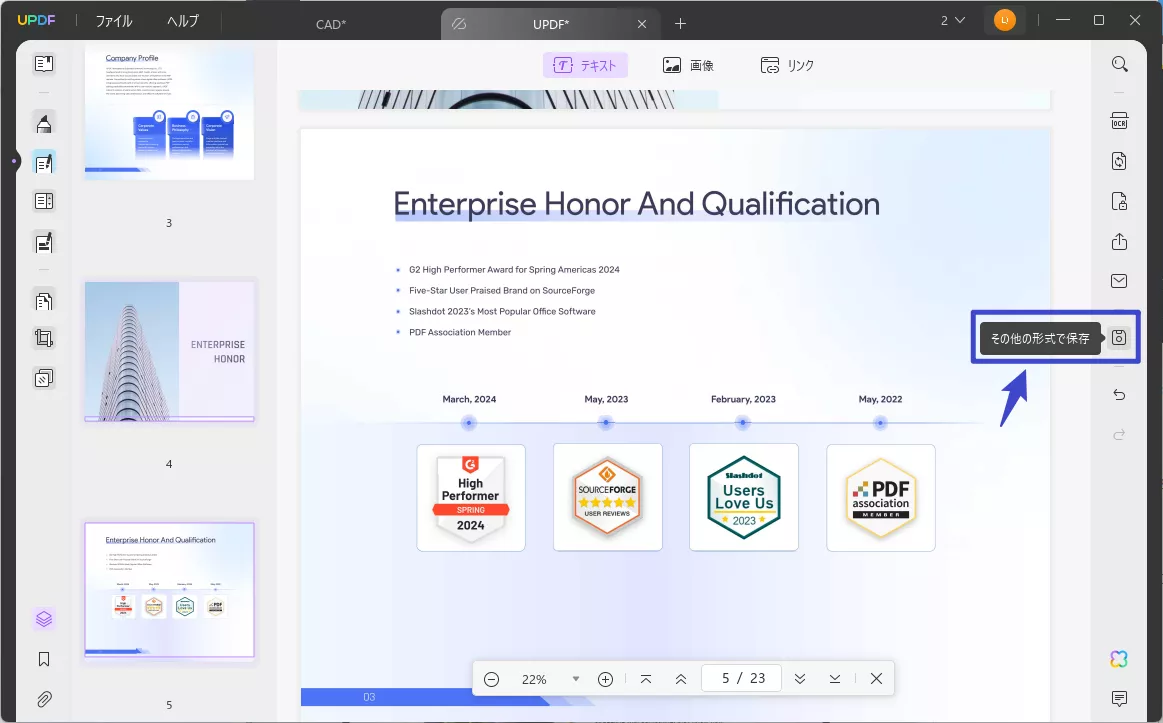The image size is (1163, 723).
Task: Click the PDF Association Member bullet text
Action: click(x=460, y=332)
